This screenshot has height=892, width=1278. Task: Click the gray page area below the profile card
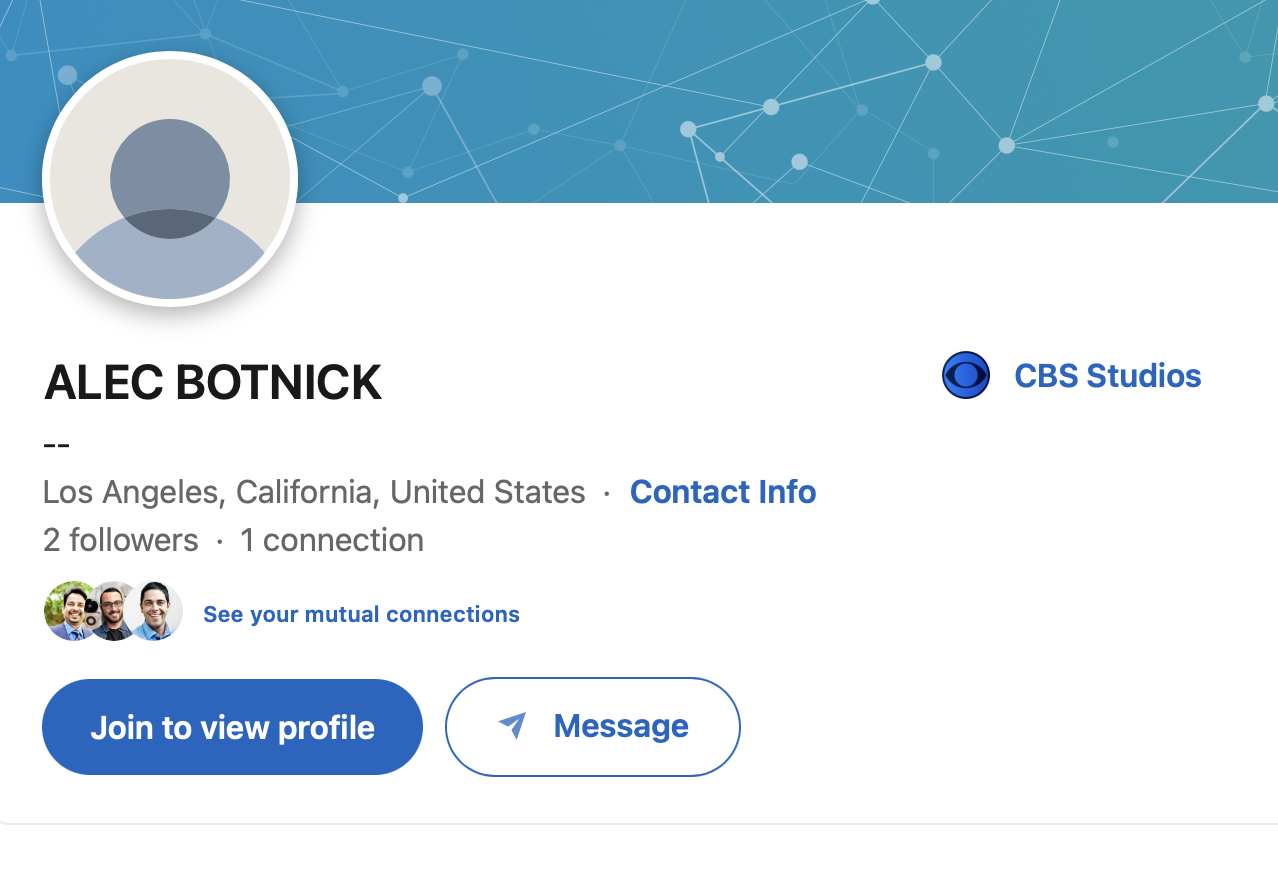point(639,860)
